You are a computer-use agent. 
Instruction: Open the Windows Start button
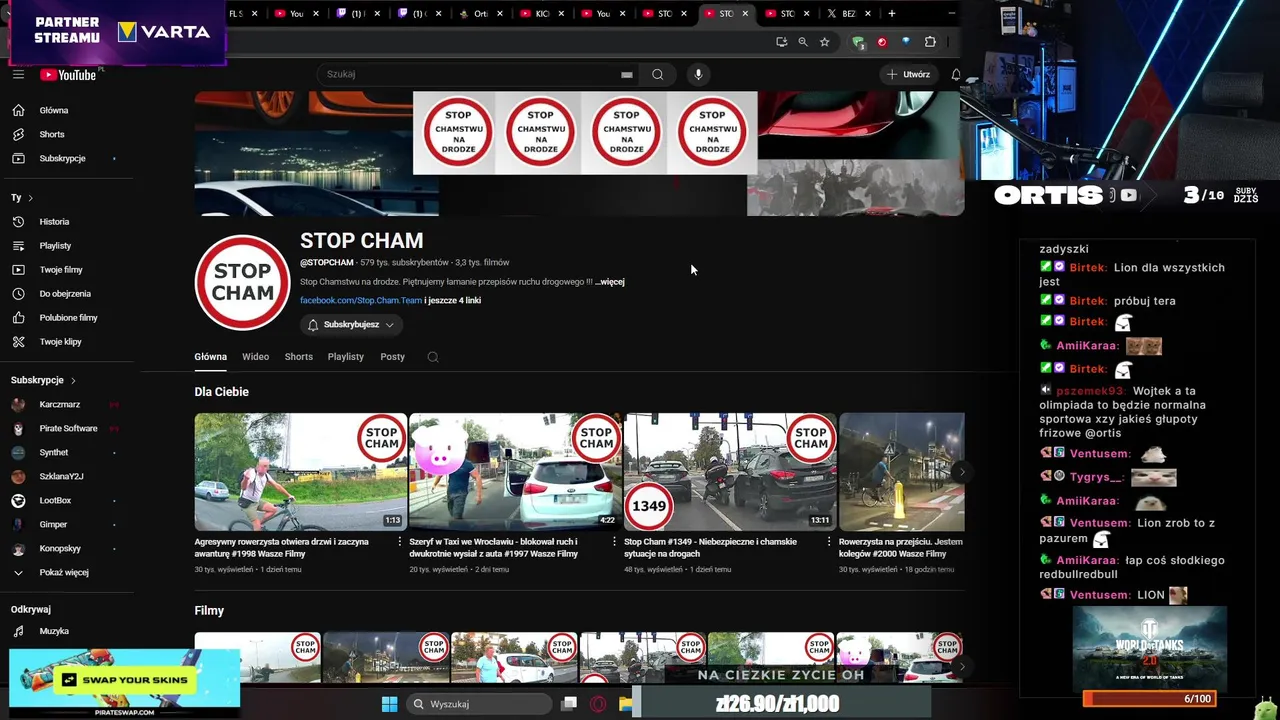[389, 704]
